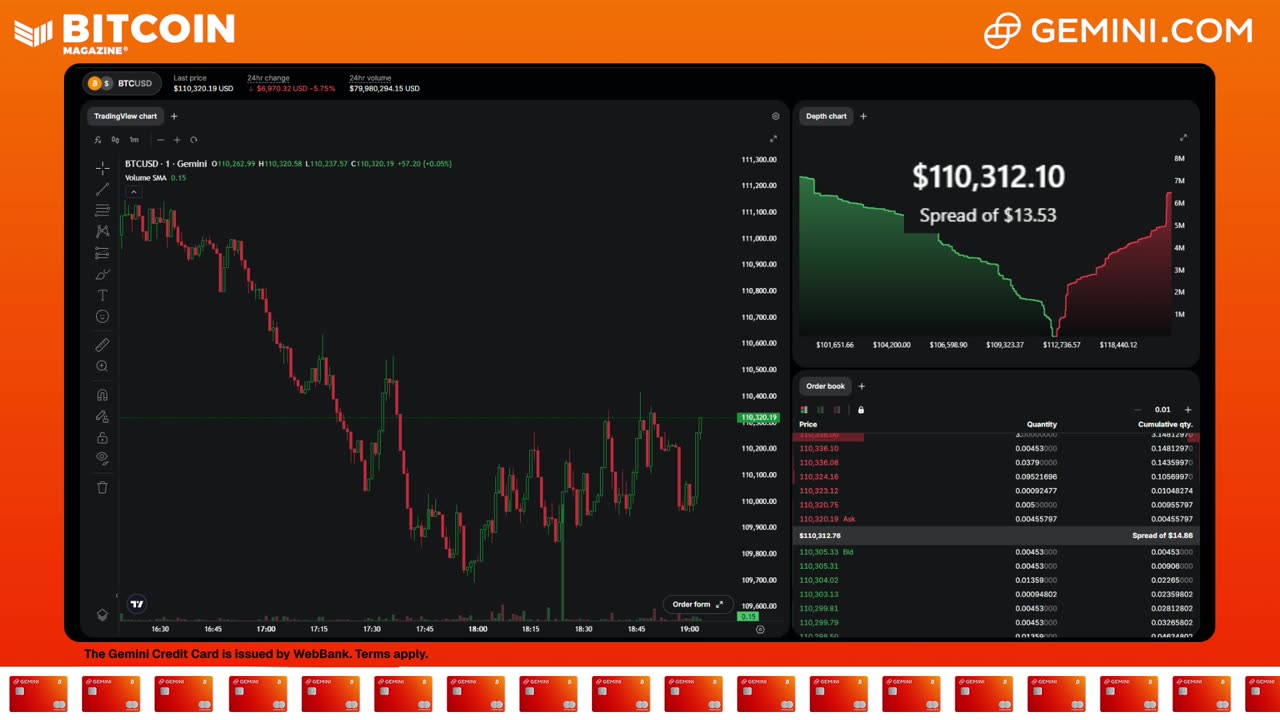The width and height of the screenshot is (1280, 720).
Task: Open the forecasting and measurement tools
Action: 102,253
